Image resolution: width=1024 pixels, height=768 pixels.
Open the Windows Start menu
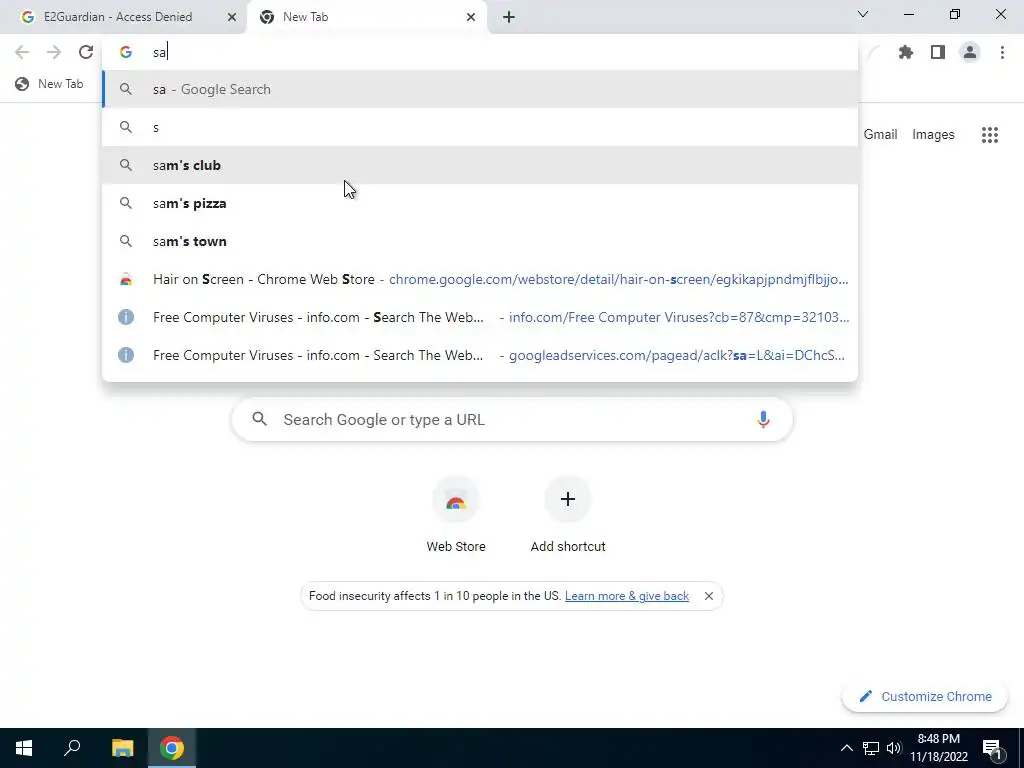pyautogui.click(x=24, y=748)
